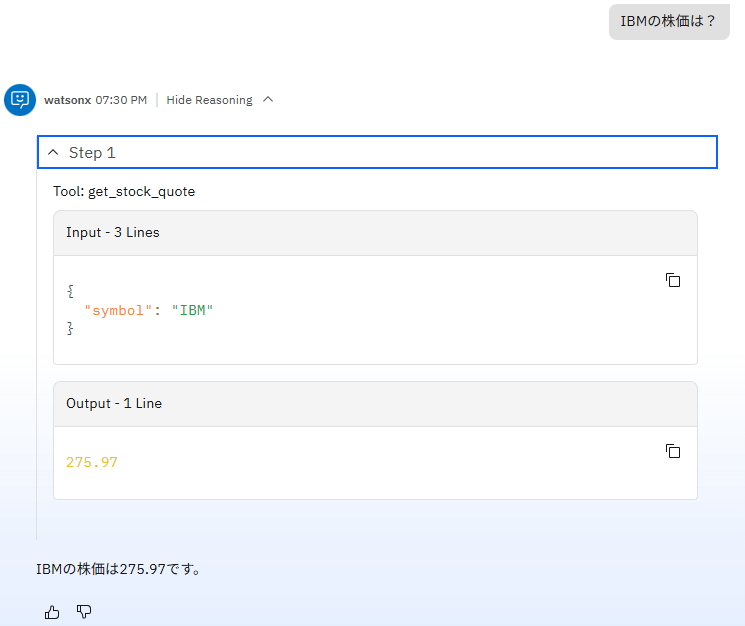This screenshot has height=626, width=745.
Task: Click the user message bubble asking IBM's stock price
Action: [669, 21]
